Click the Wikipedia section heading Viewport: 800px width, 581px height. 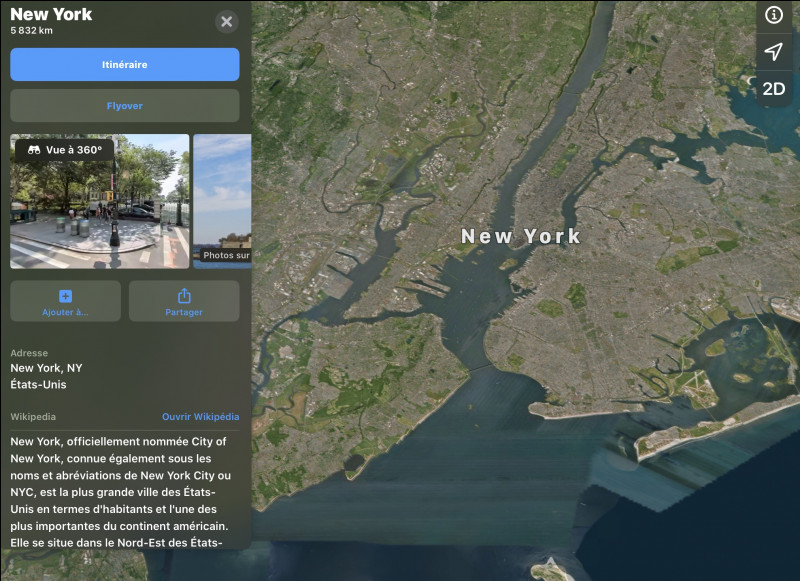click(33, 416)
